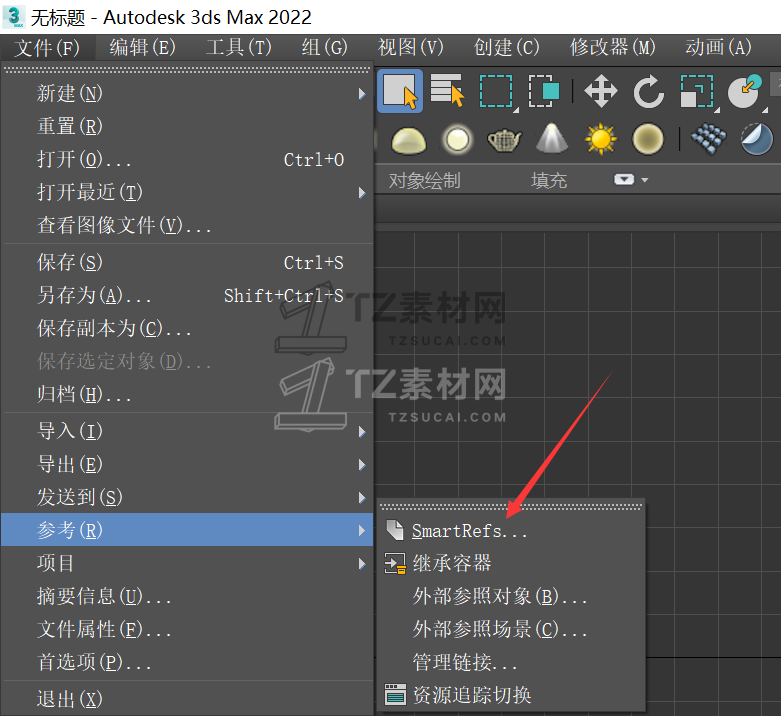781x716 pixels.
Task: Click the teapot render icon
Action: coord(504,140)
